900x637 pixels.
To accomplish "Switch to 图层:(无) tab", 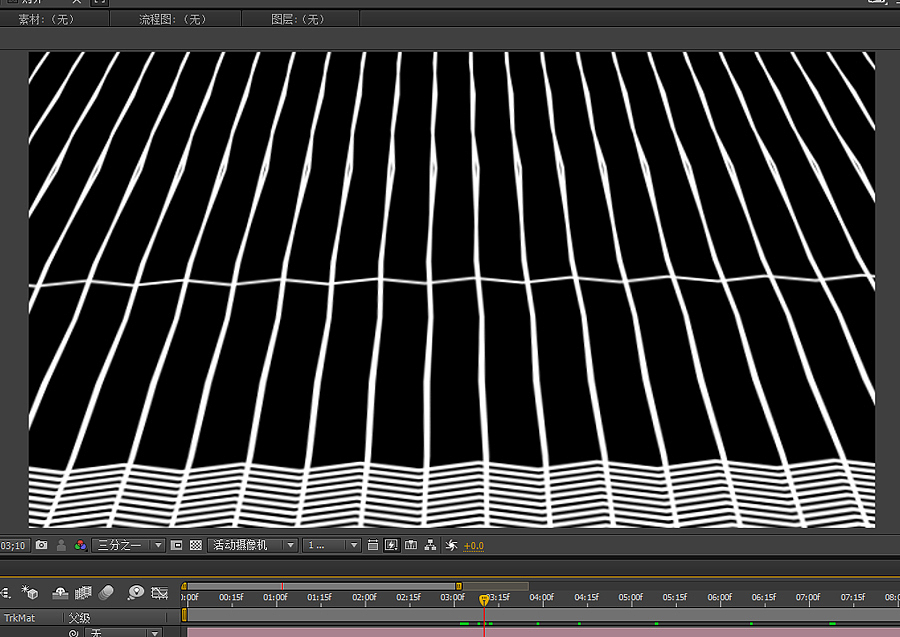I will click(298, 19).
